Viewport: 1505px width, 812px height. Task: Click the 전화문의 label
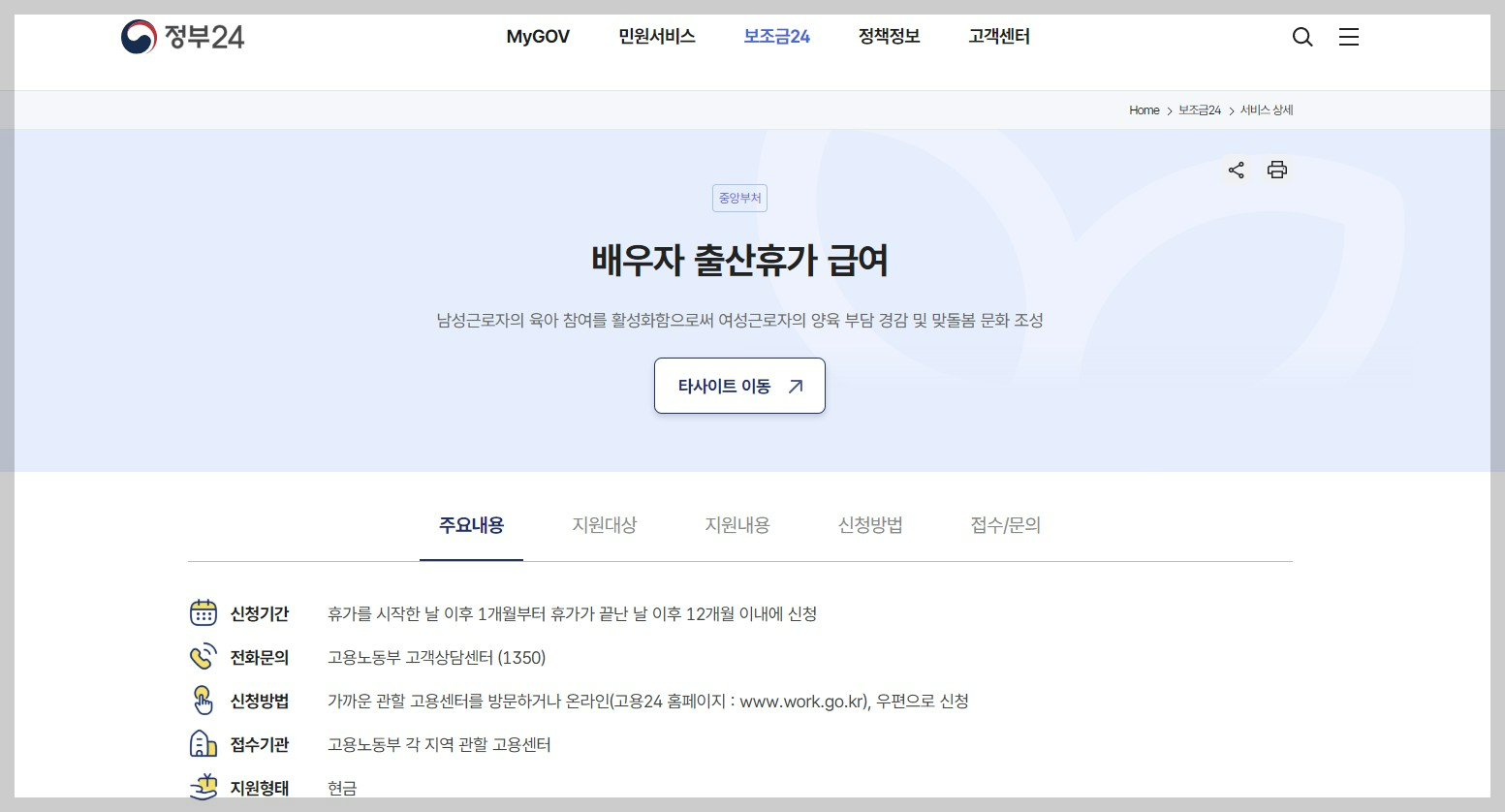[x=260, y=657]
